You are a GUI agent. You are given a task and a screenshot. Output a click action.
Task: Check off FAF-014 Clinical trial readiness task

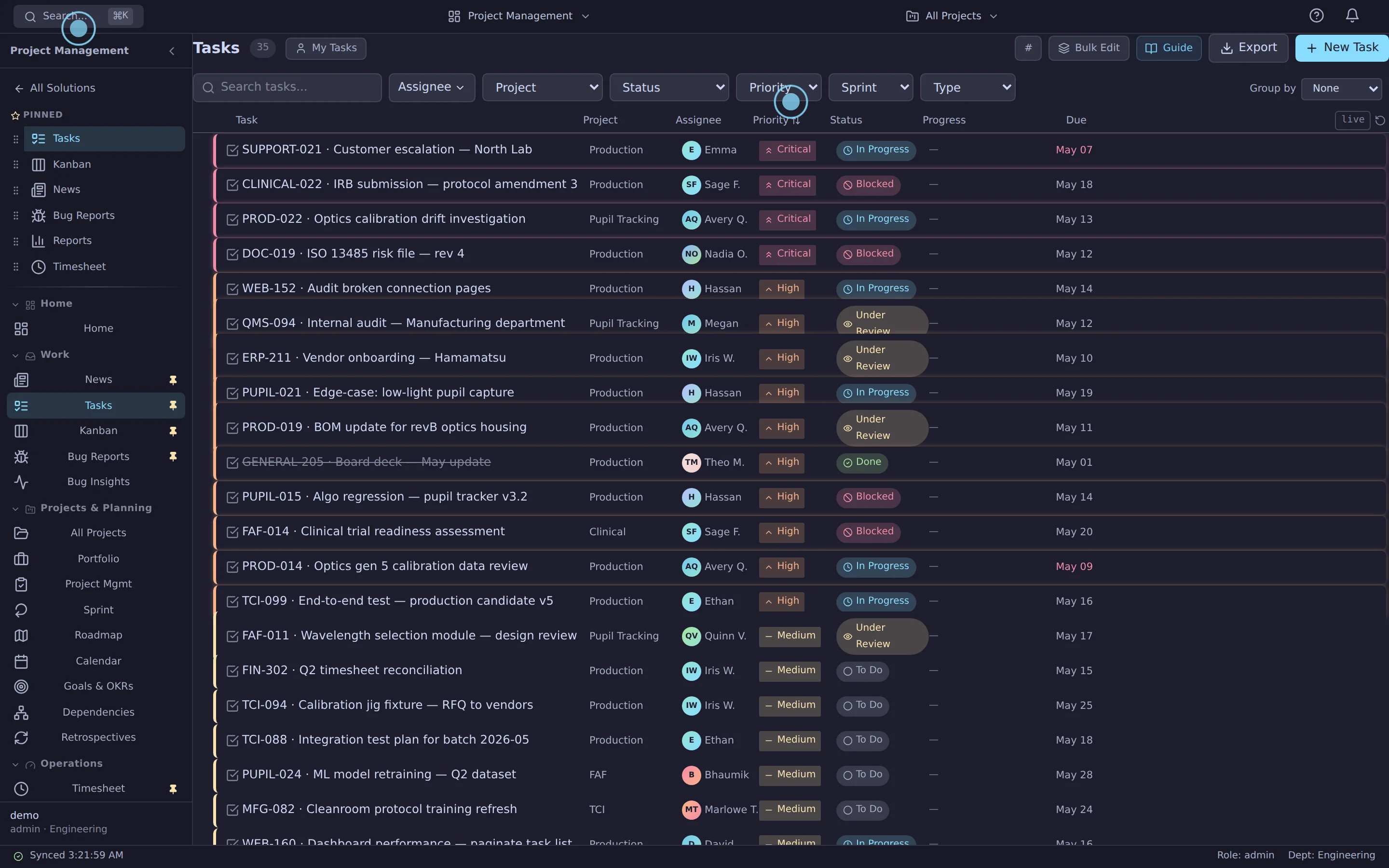click(x=232, y=532)
